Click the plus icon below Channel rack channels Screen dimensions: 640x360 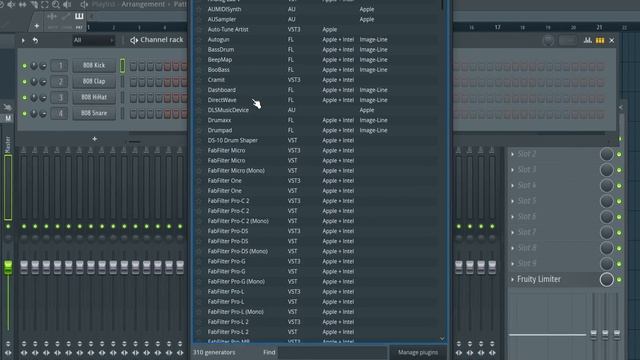click(x=95, y=139)
